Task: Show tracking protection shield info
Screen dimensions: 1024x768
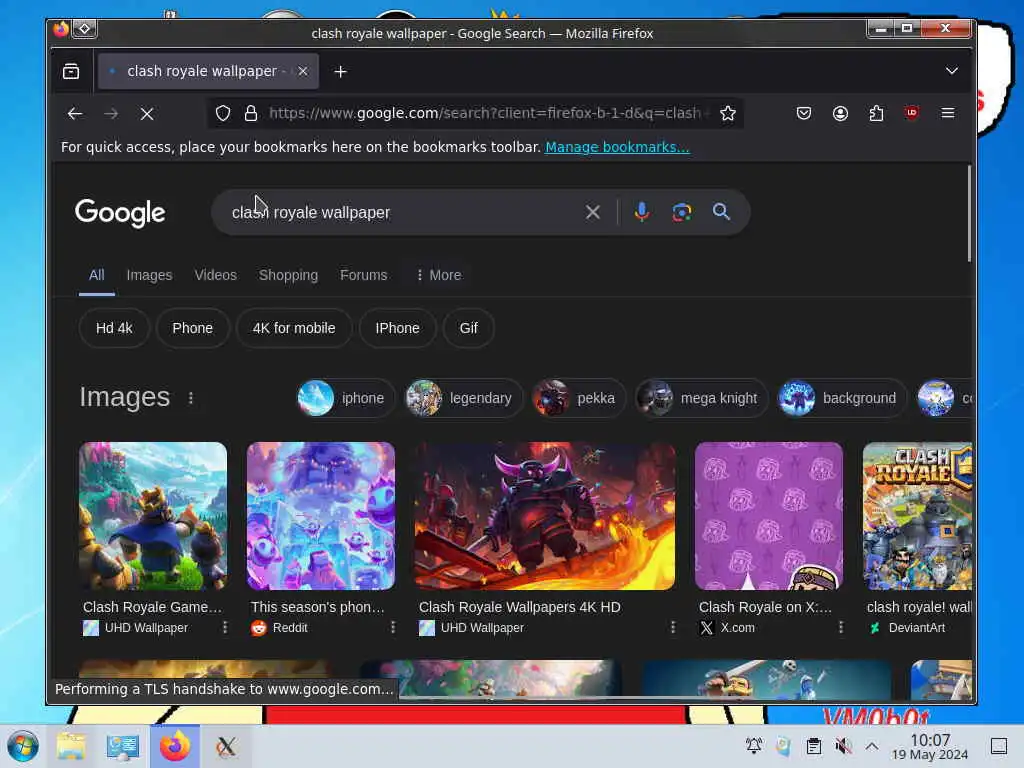Action: click(x=223, y=114)
